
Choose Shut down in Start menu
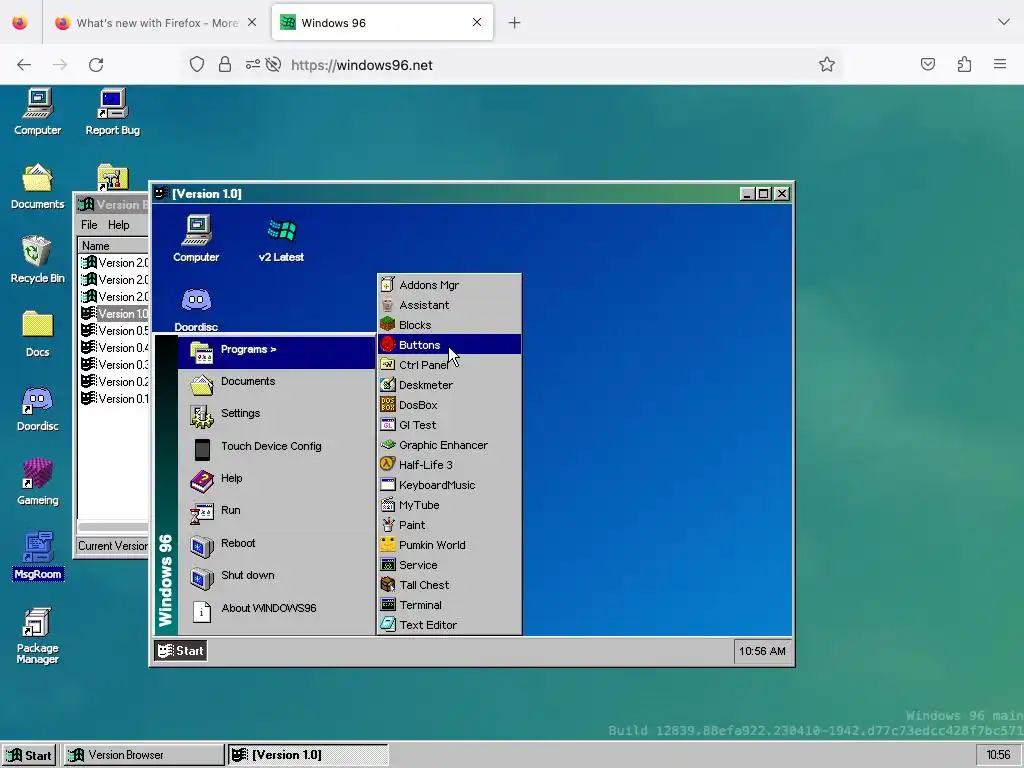tap(277, 578)
